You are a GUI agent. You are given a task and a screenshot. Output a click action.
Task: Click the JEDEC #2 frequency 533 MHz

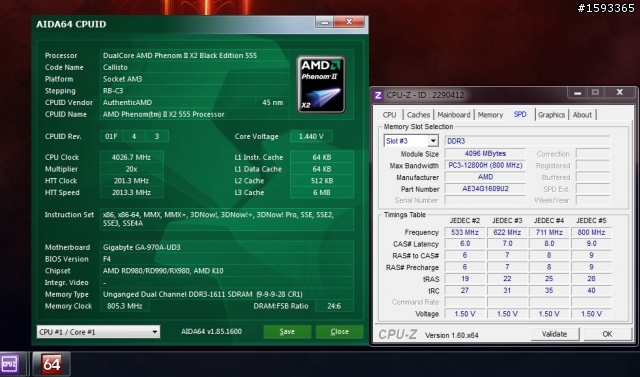click(x=464, y=232)
